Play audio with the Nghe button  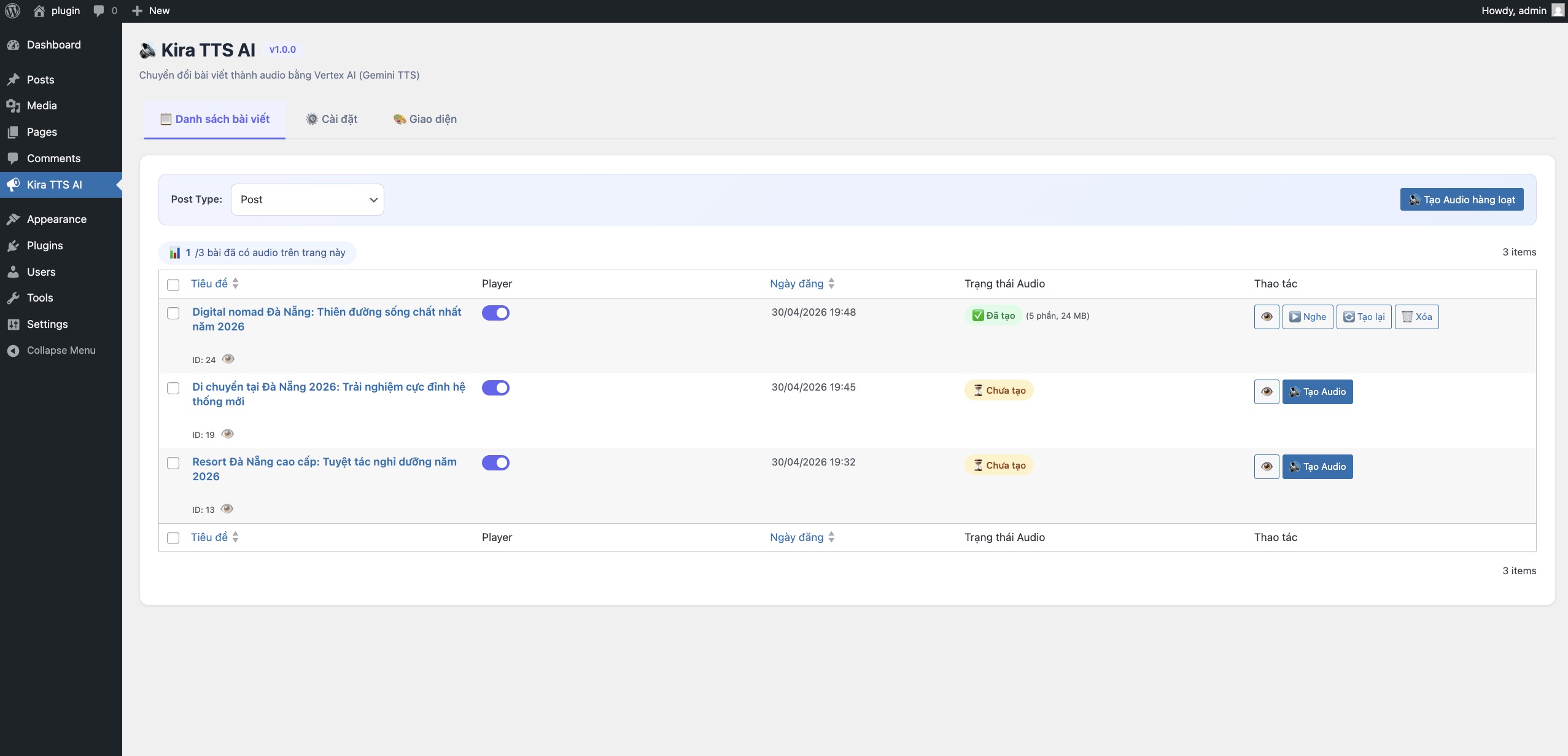(1308, 317)
